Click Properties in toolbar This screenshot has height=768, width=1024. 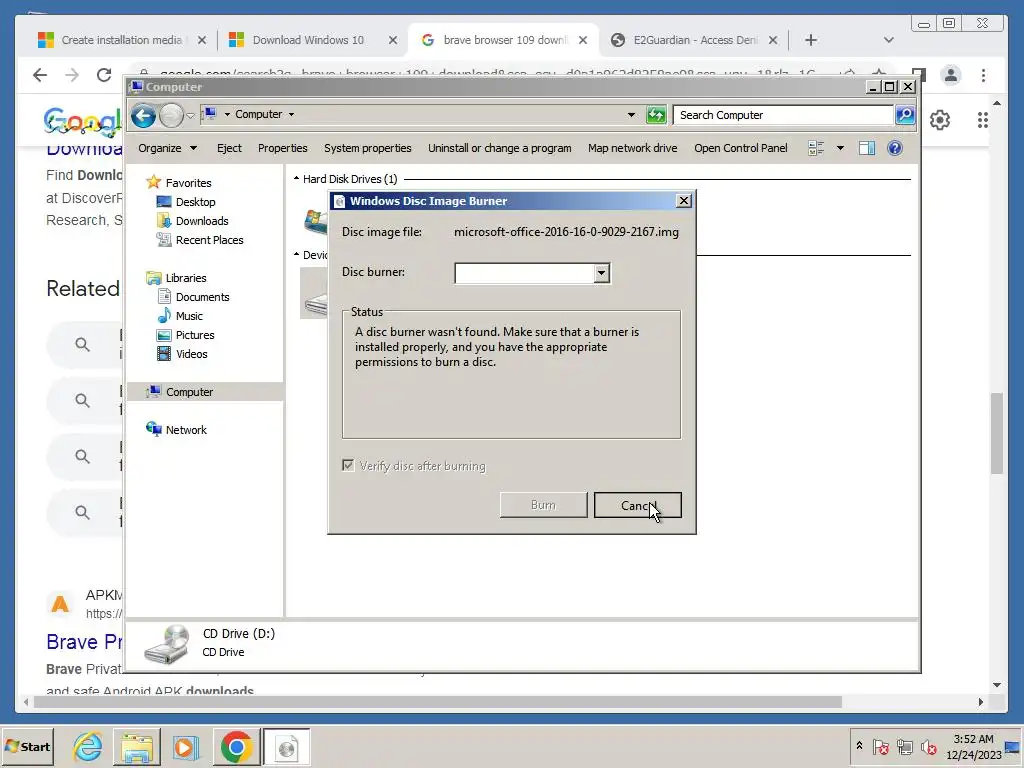pos(283,148)
